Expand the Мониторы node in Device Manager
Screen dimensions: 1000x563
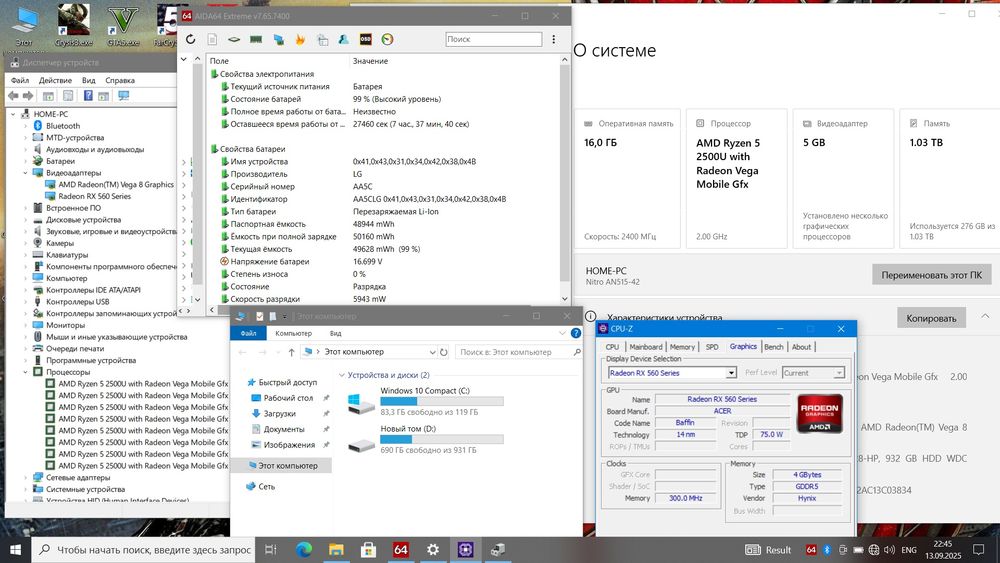pyautogui.click(x=26, y=325)
